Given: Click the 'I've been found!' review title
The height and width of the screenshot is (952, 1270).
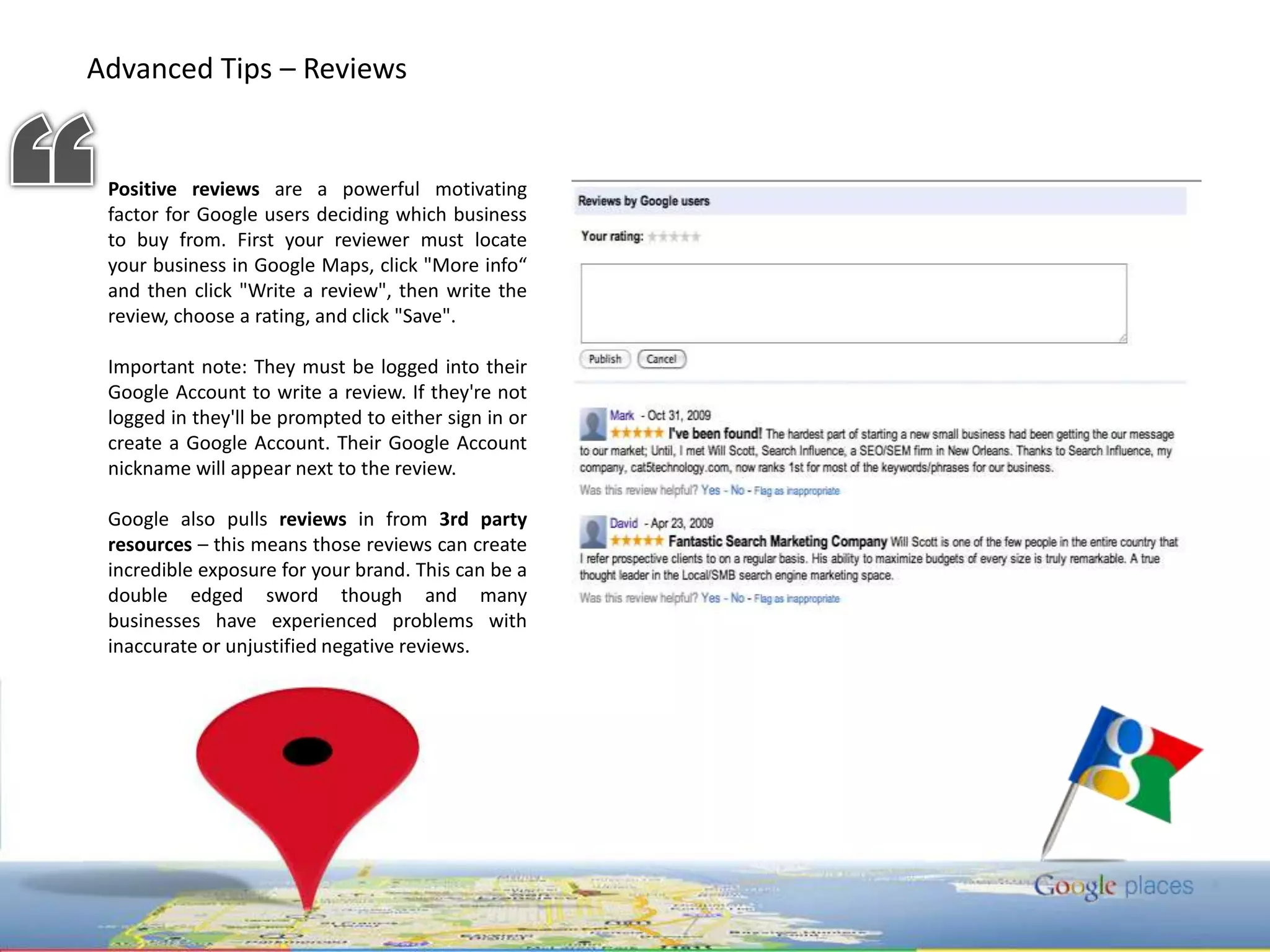Looking at the screenshot, I should (715, 433).
